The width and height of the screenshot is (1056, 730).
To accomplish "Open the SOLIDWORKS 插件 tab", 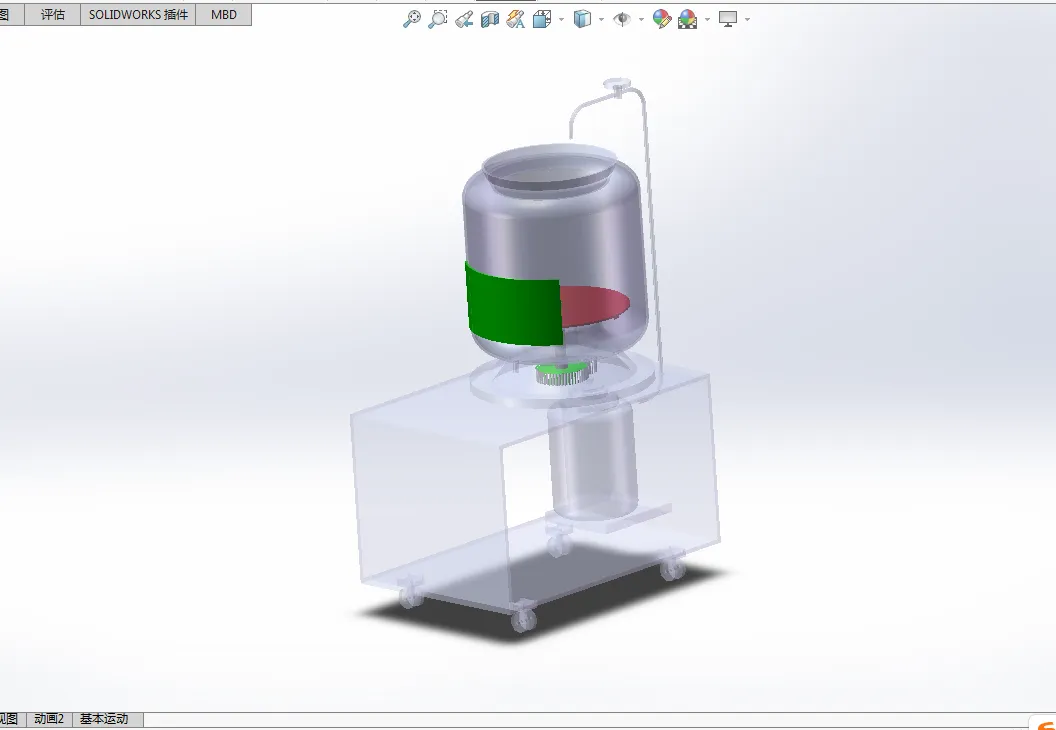I will tap(138, 15).
